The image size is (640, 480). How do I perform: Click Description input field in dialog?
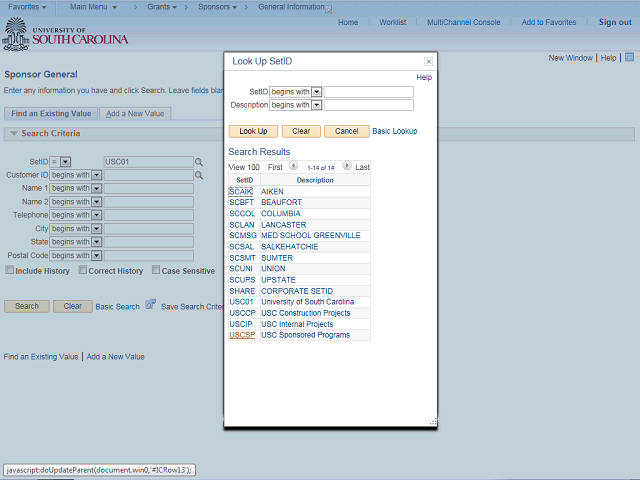[x=369, y=105]
